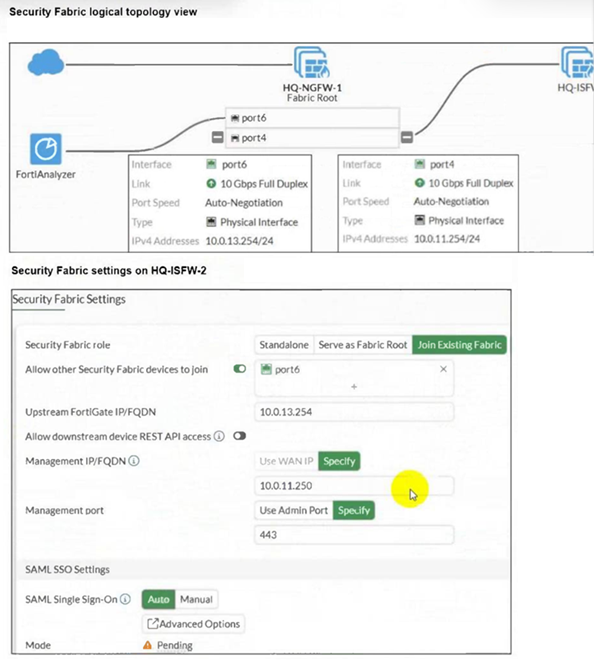Select port6 row under HQ-NGFW-1

312,118
